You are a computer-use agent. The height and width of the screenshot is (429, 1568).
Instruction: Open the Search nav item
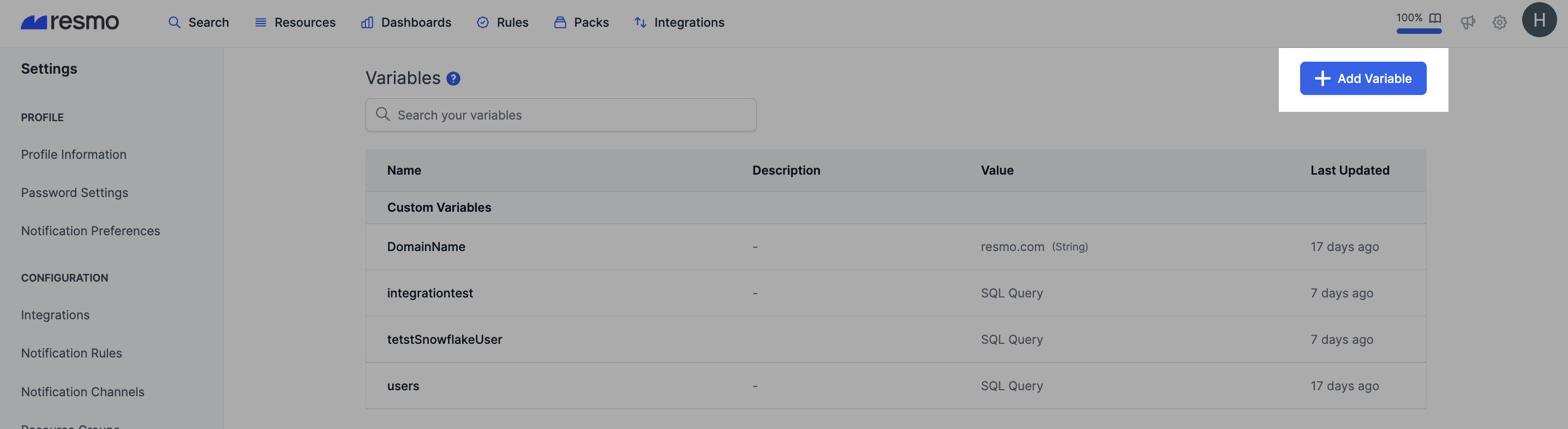199,22
